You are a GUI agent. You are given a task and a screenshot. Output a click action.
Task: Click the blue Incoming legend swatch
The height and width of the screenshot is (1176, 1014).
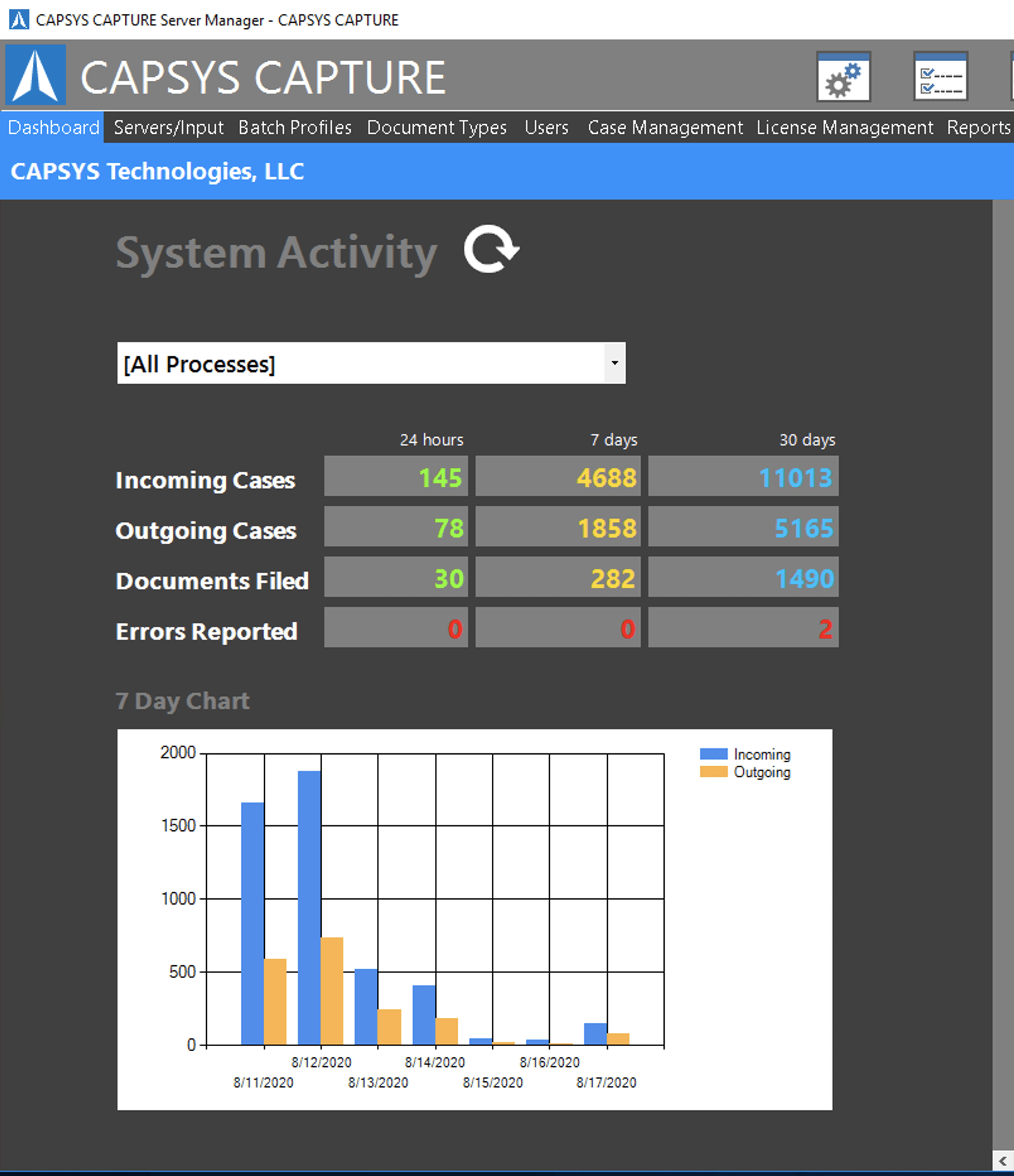tap(713, 754)
